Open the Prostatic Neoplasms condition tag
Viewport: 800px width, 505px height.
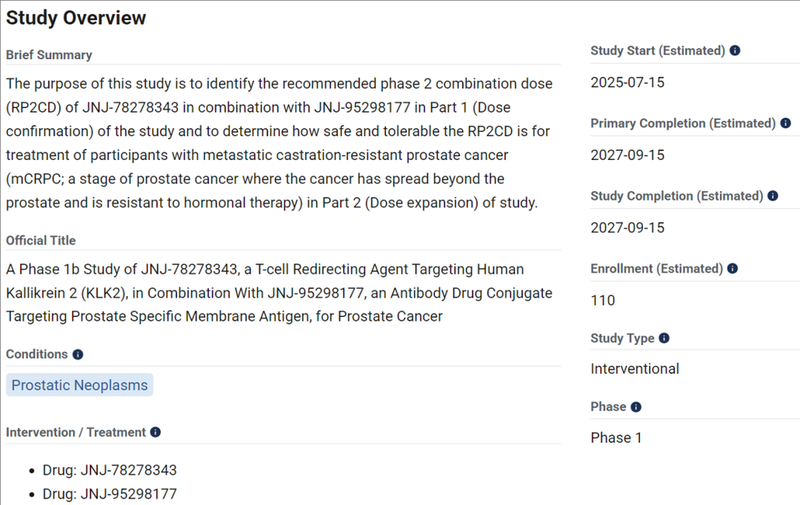pos(80,385)
